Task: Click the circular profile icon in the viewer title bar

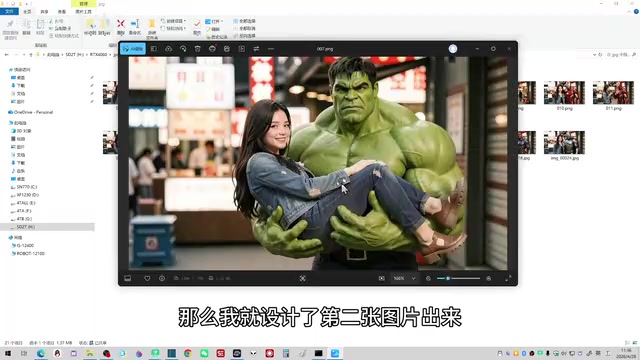Action: (x=453, y=49)
